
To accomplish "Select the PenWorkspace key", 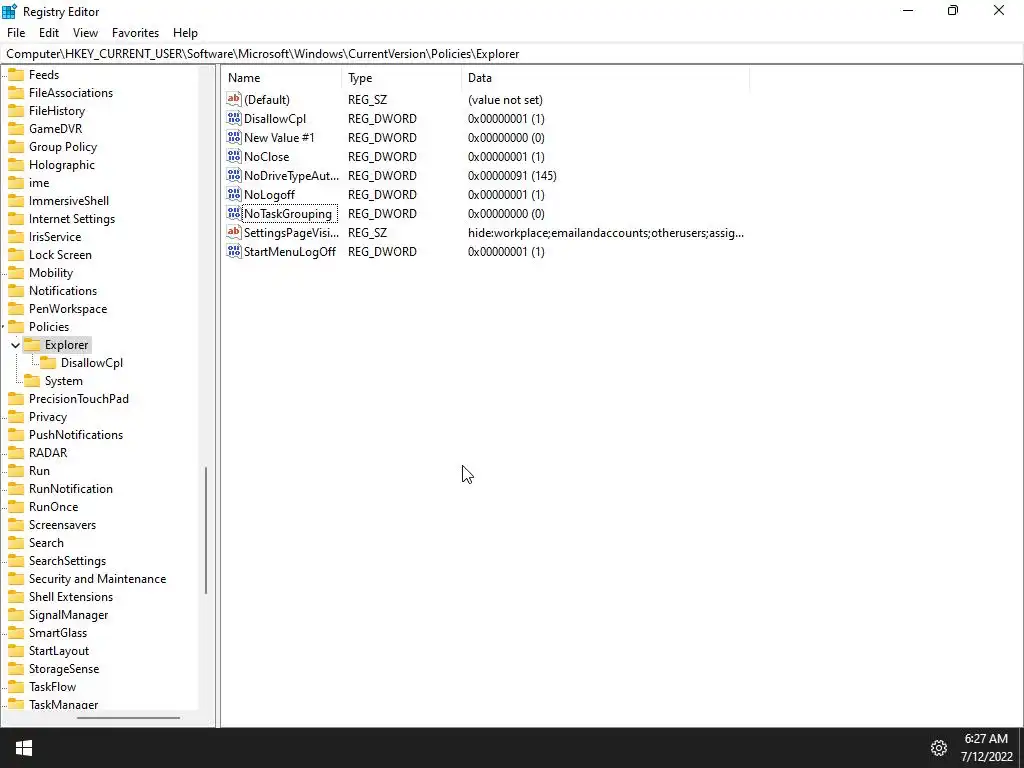I will (68, 309).
